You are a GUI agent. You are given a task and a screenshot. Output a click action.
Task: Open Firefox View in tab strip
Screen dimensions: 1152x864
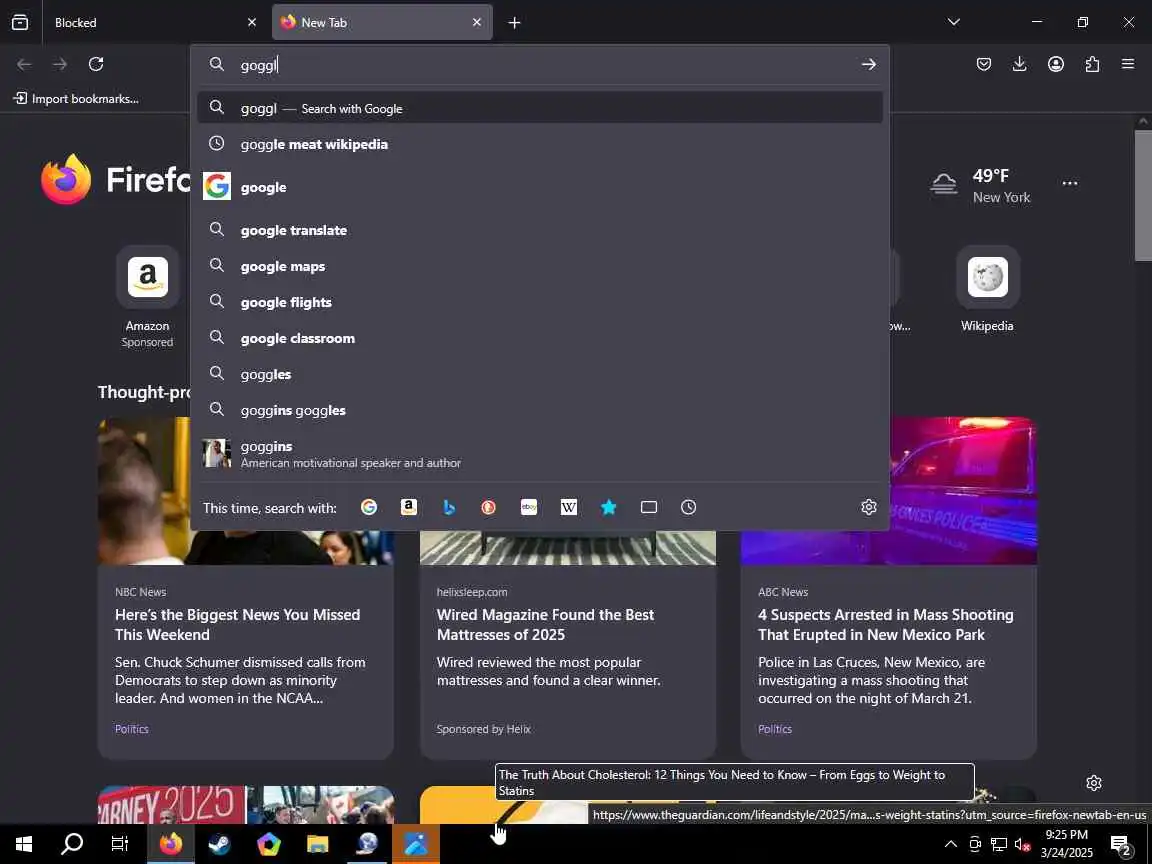click(20, 22)
